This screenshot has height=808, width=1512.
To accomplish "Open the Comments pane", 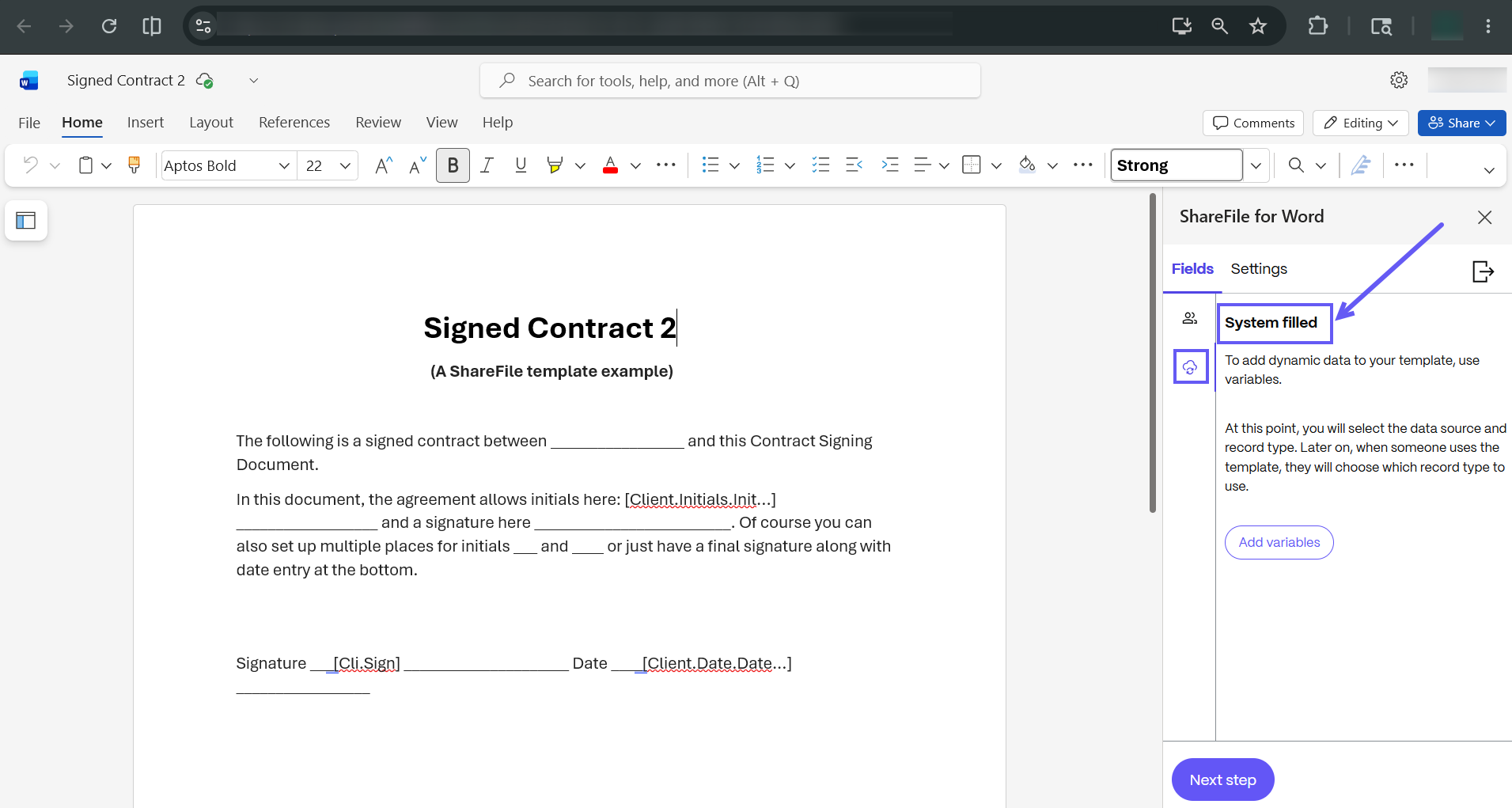I will tap(1253, 123).
